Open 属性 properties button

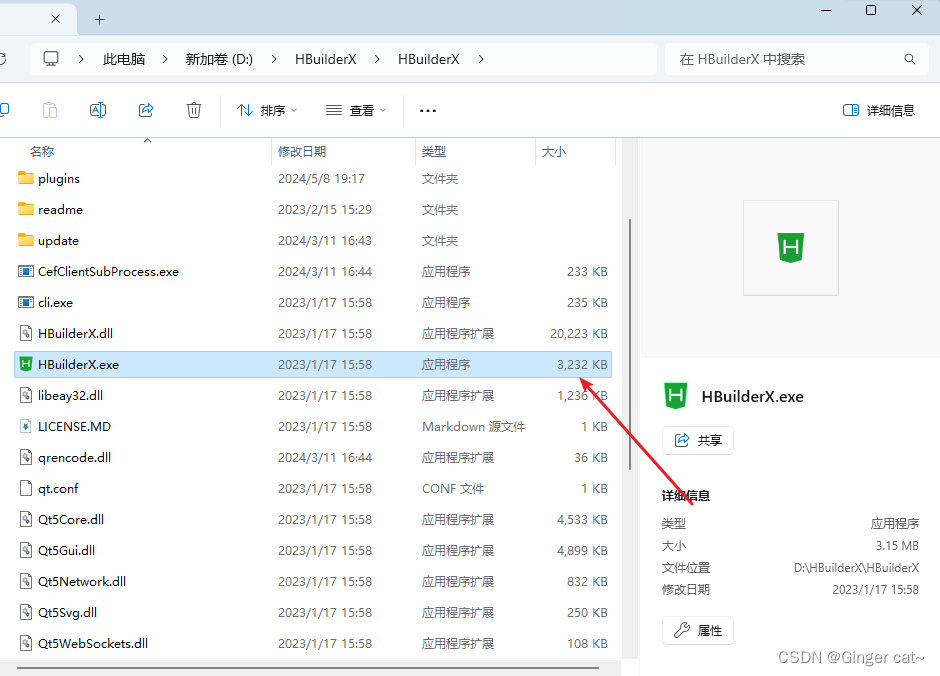point(698,630)
